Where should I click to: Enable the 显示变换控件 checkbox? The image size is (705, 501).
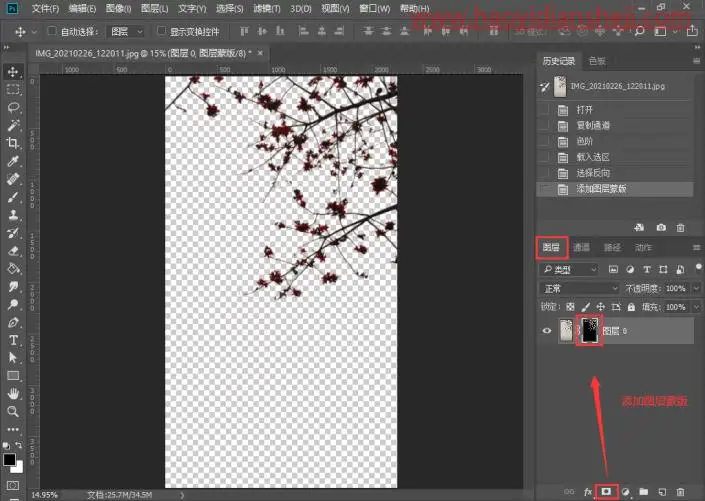pyautogui.click(x=161, y=31)
